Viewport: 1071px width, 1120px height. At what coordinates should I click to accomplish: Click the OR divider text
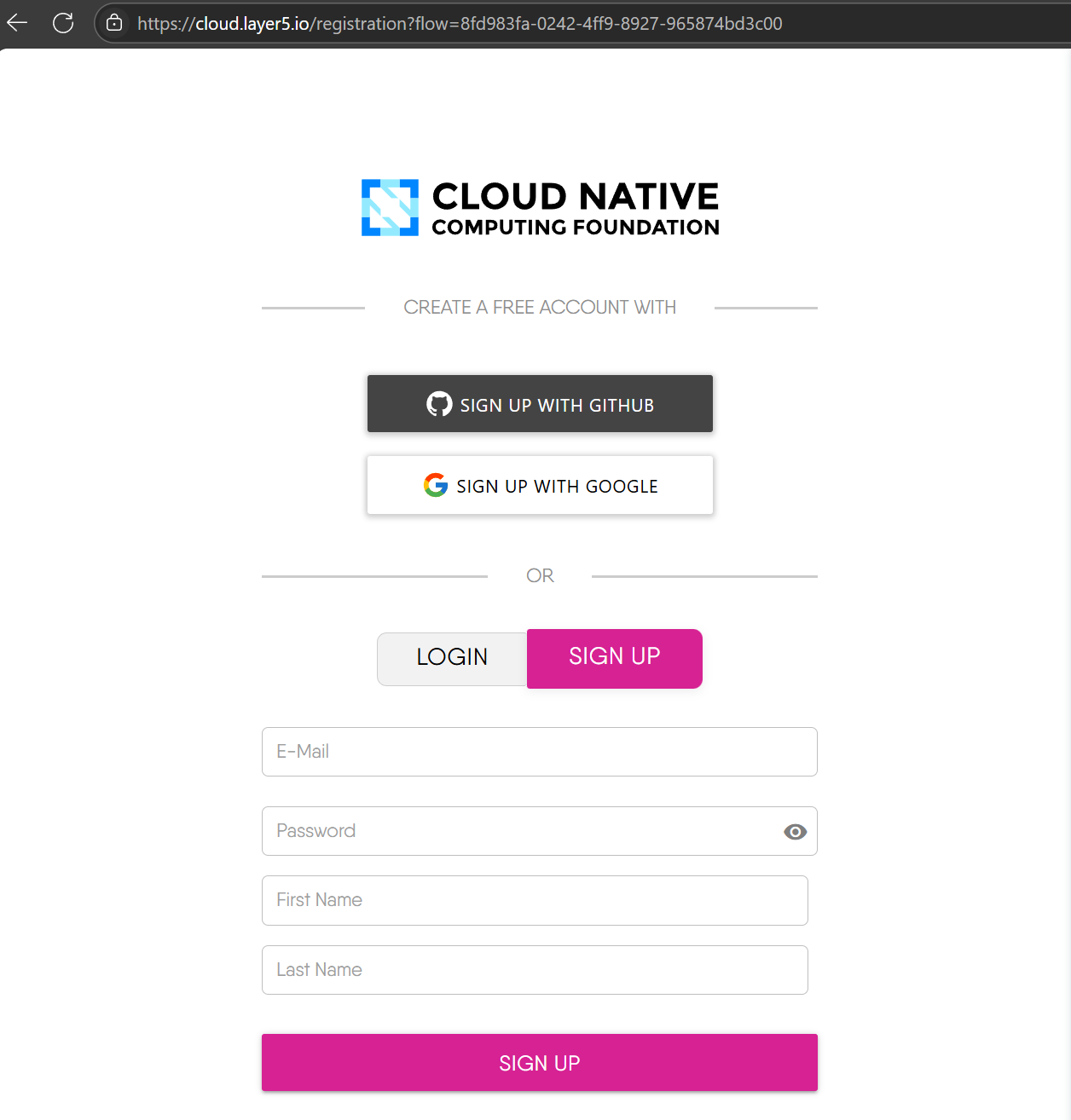pyautogui.click(x=540, y=576)
